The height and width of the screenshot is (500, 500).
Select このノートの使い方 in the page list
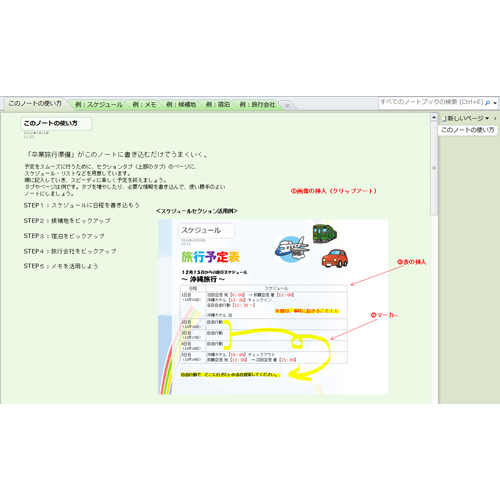tap(467, 130)
